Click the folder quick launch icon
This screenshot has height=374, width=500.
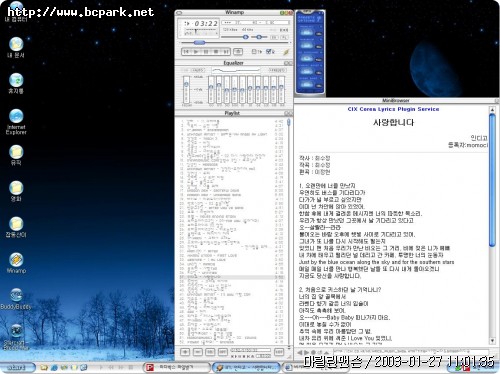point(44,367)
